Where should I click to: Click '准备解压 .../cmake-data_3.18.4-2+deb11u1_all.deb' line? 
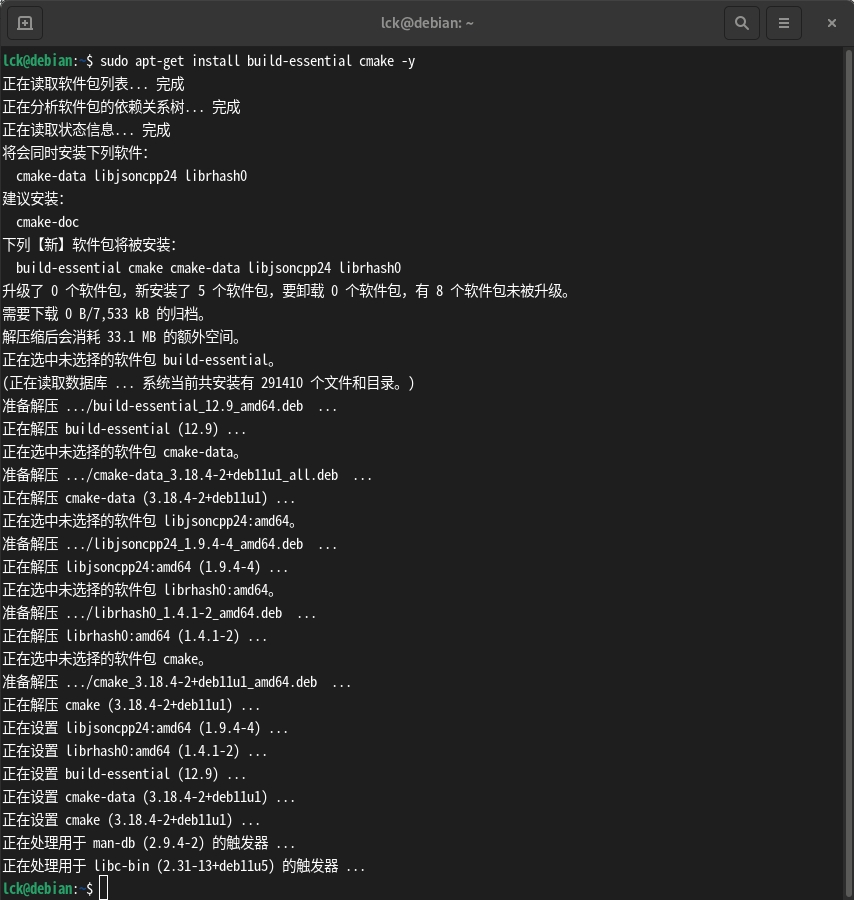pyautogui.click(x=187, y=475)
